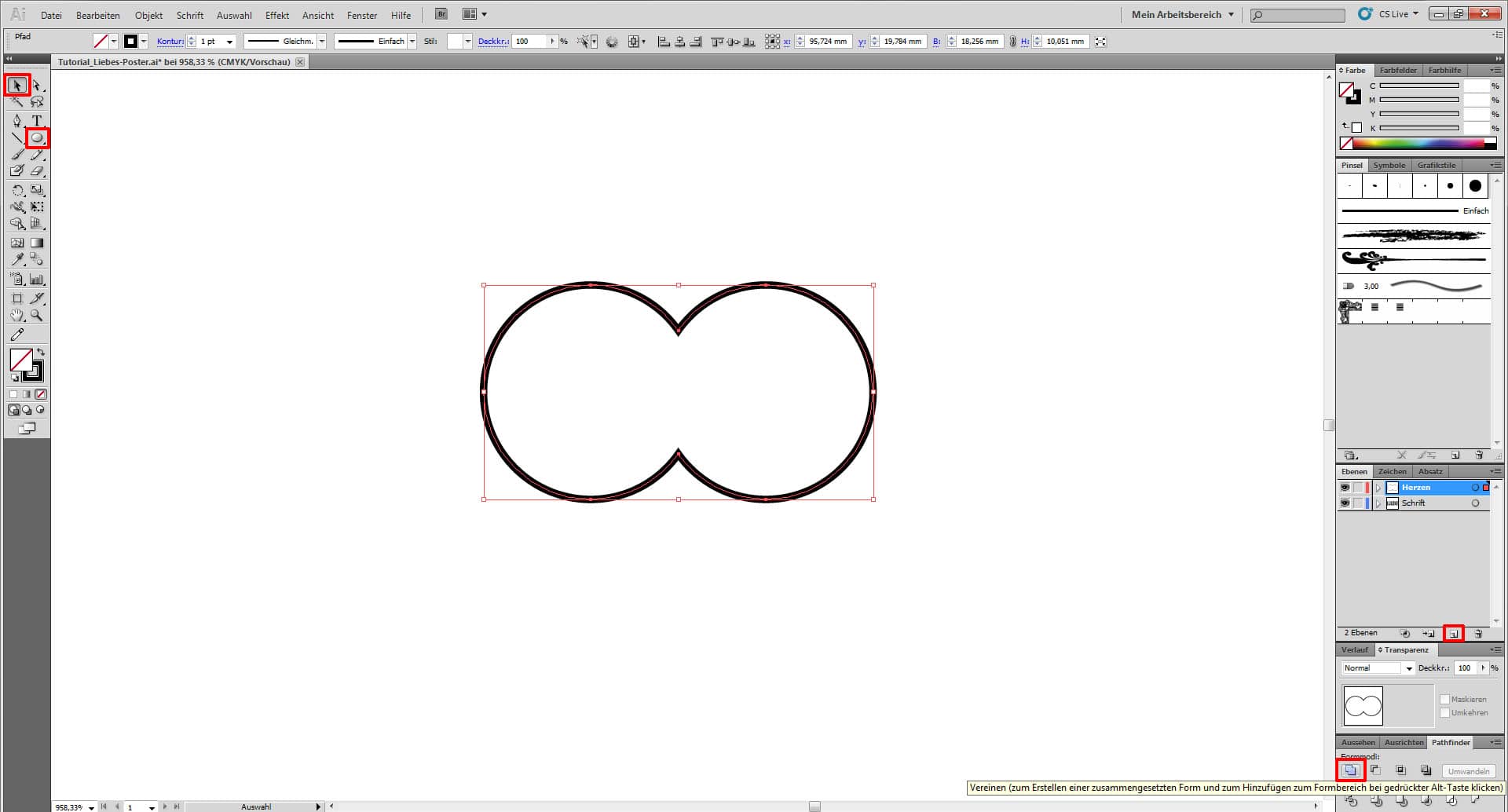Image resolution: width=1508 pixels, height=812 pixels.
Task: Switch to the Pathfinder tab
Action: (x=1450, y=741)
